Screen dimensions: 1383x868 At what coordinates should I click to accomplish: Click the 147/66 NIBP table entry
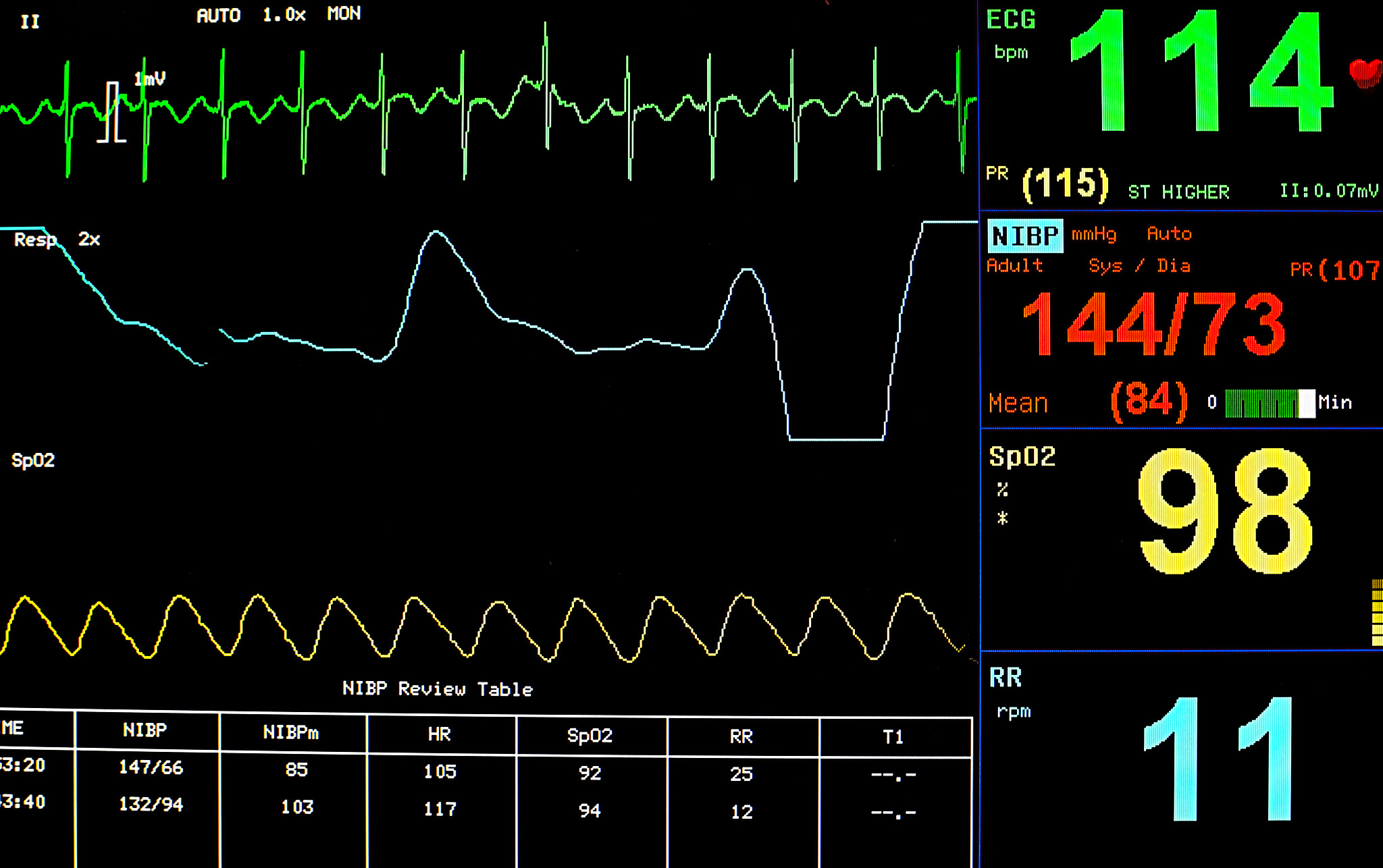[151, 767]
